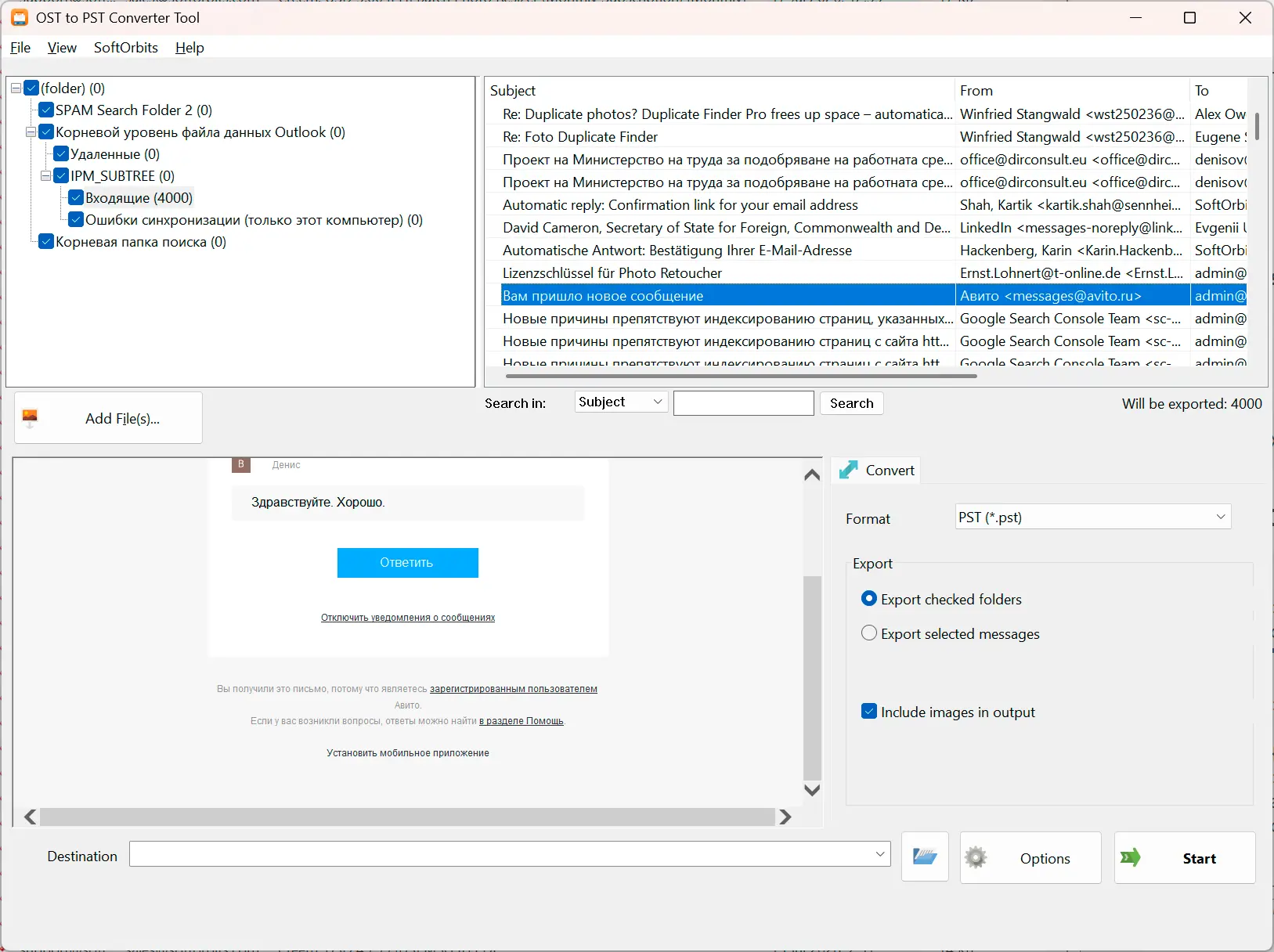The height and width of the screenshot is (952, 1274).
Task: Open the Search in Subject dropdown
Action: pos(622,402)
